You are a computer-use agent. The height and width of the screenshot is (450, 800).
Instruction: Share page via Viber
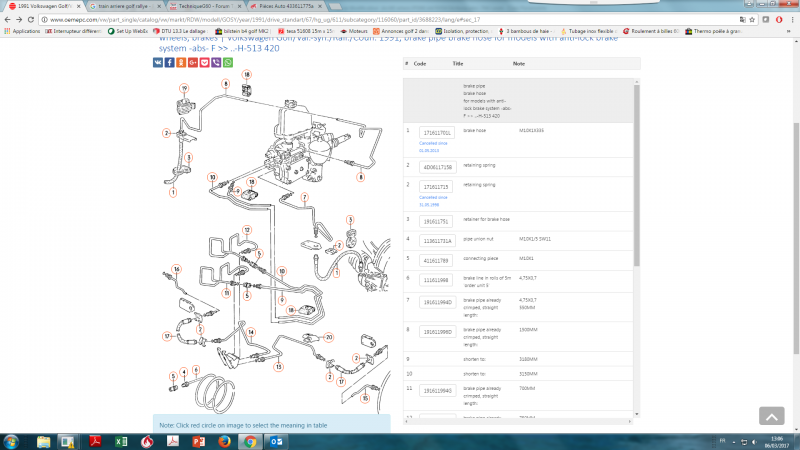point(216,62)
